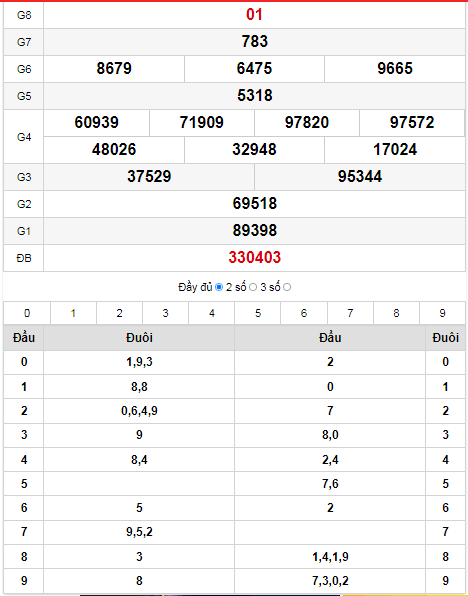This screenshot has width=468, height=596.
Task: Select the '2 số' radio button
Action: pyautogui.click(x=253, y=287)
